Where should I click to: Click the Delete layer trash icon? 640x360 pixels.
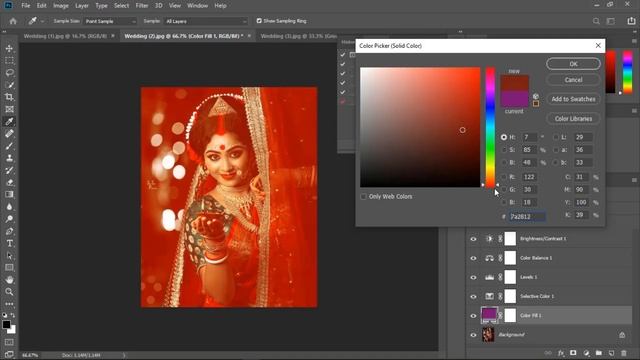pos(624,353)
